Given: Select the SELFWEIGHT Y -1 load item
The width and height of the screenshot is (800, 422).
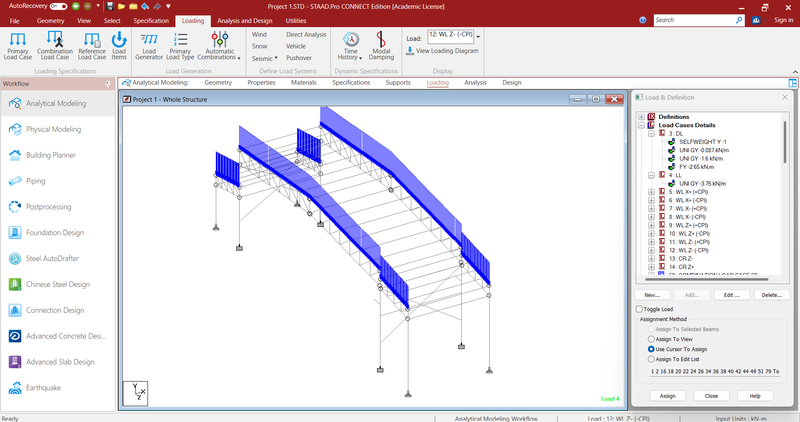Looking at the screenshot, I should (x=703, y=142).
